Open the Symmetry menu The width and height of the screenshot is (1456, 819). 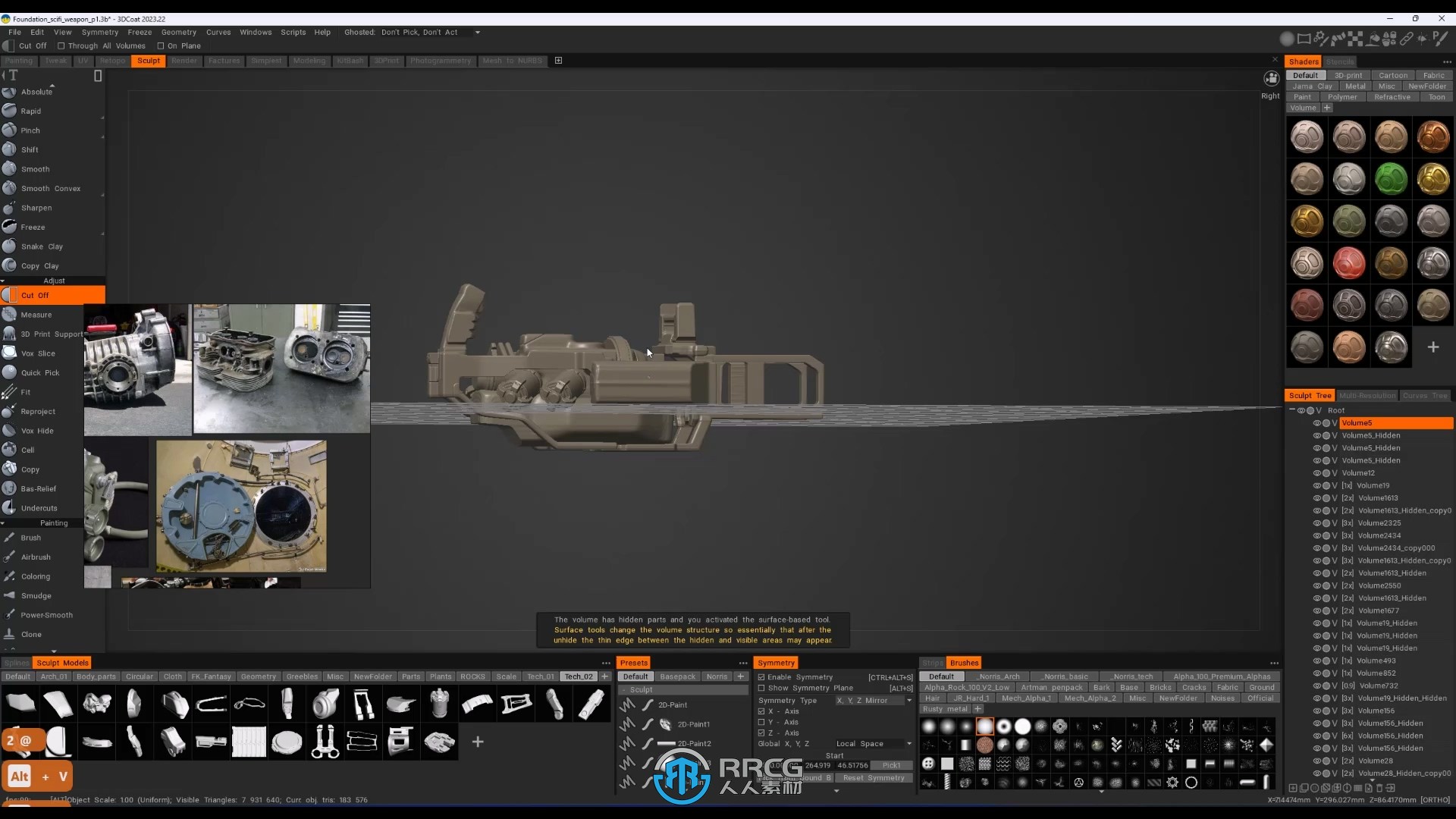click(x=100, y=33)
